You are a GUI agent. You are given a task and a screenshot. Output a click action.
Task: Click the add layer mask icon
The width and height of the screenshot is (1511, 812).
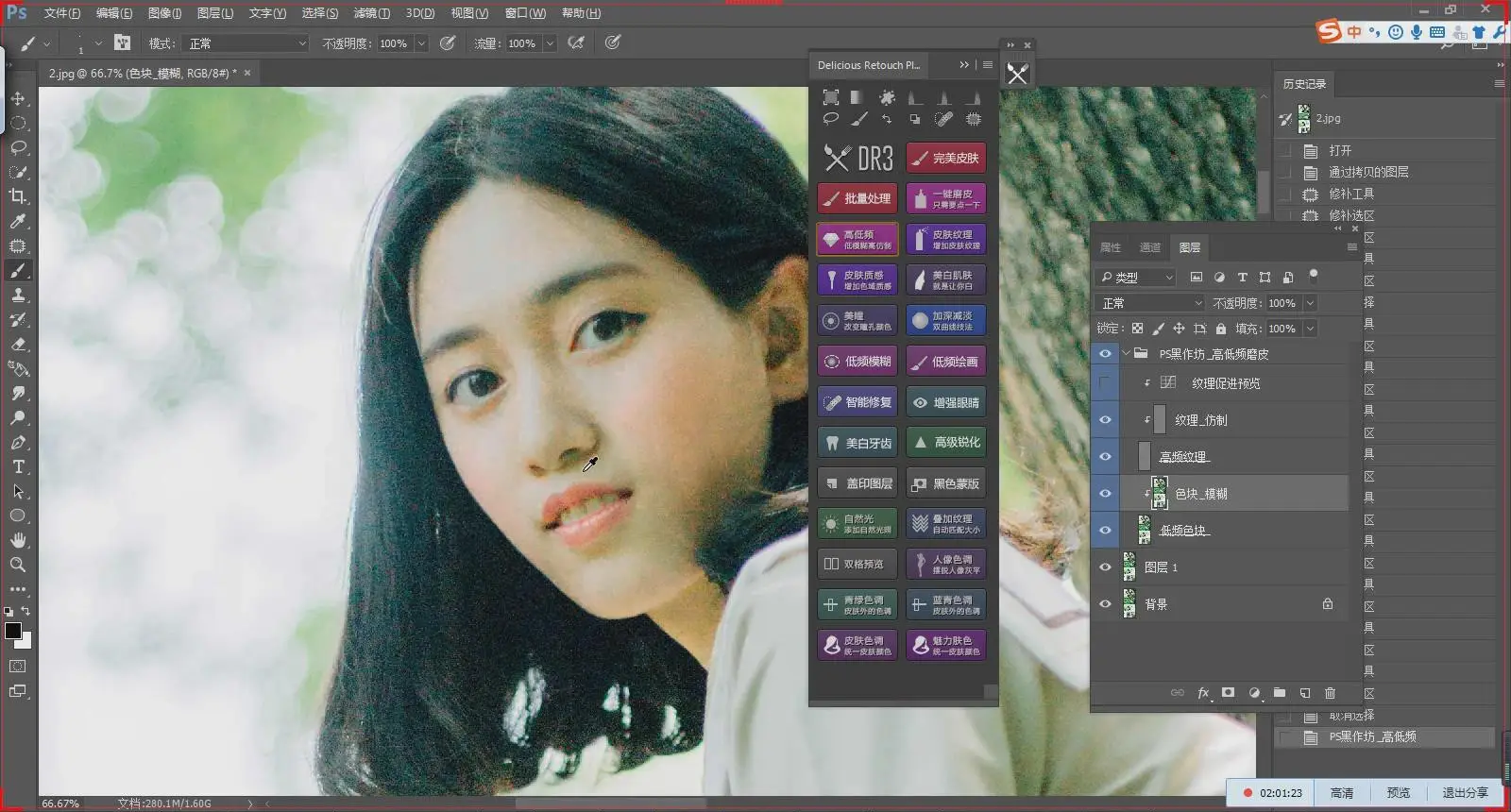[x=1228, y=692]
